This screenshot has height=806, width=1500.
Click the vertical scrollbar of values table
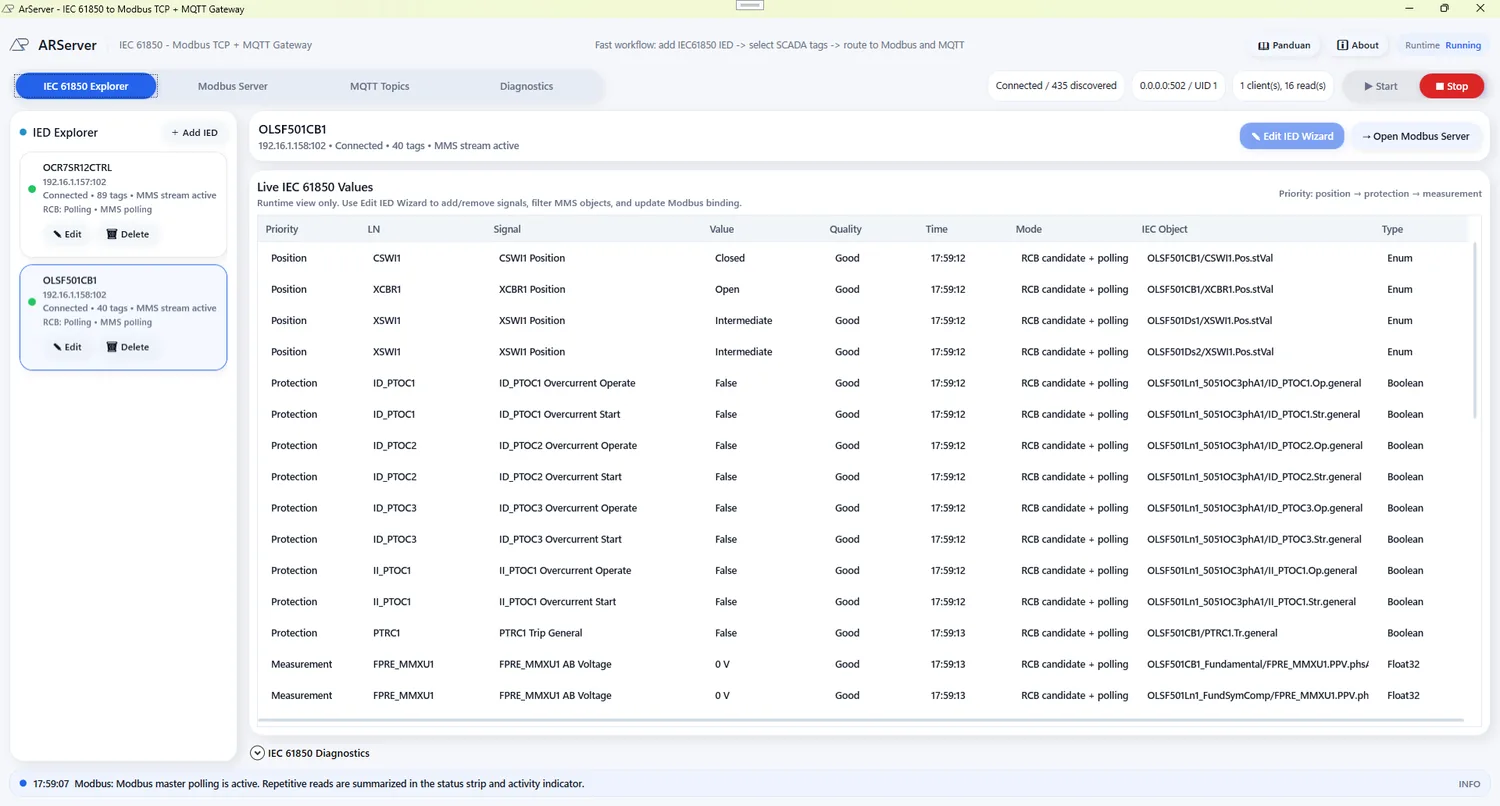coord(1476,330)
